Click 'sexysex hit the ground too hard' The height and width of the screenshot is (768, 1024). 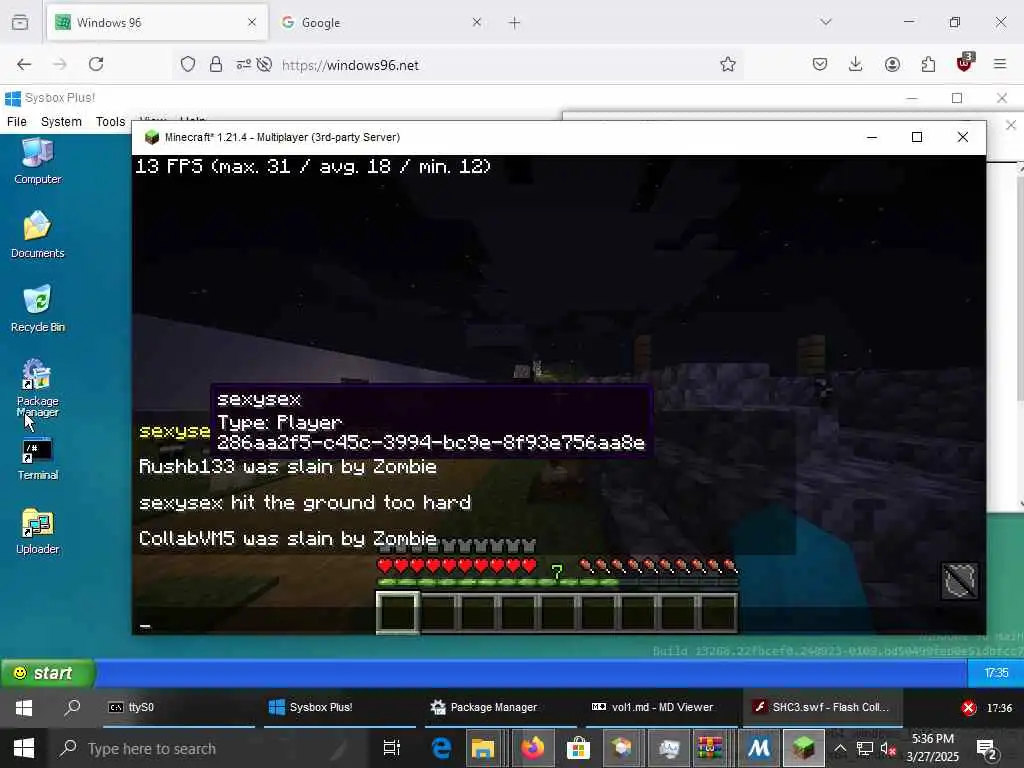[x=305, y=503]
